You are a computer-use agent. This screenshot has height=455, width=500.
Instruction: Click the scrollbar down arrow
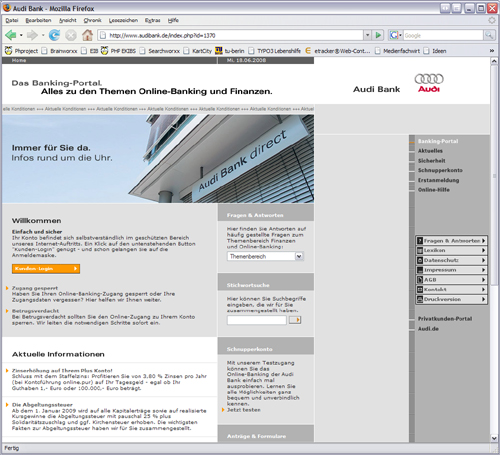pyautogui.click(x=494, y=438)
